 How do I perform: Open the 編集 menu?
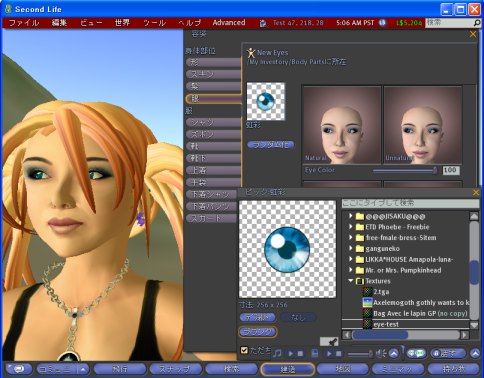tap(60, 23)
